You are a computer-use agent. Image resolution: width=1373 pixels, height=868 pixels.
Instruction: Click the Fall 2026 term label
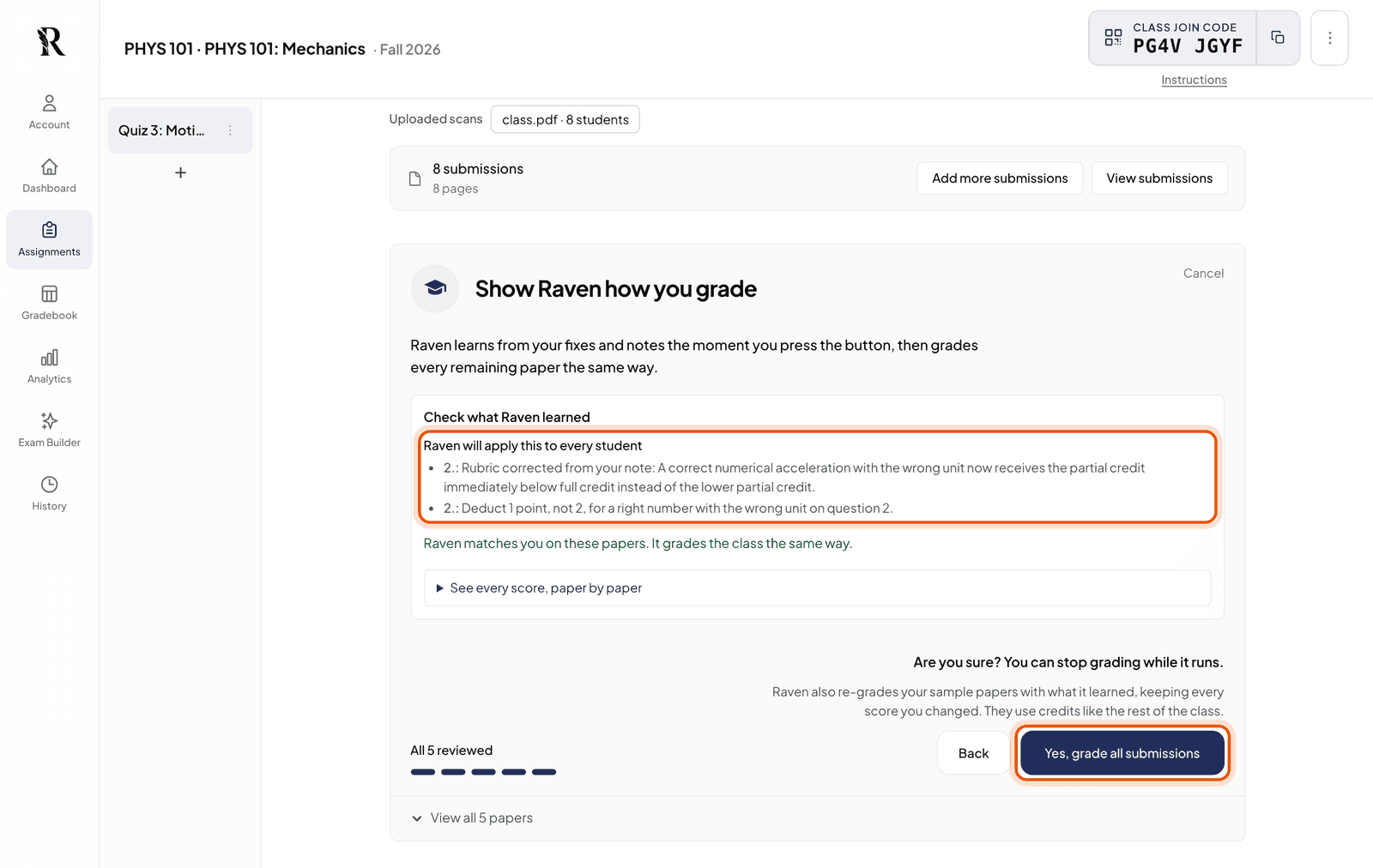click(x=410, y=50)
